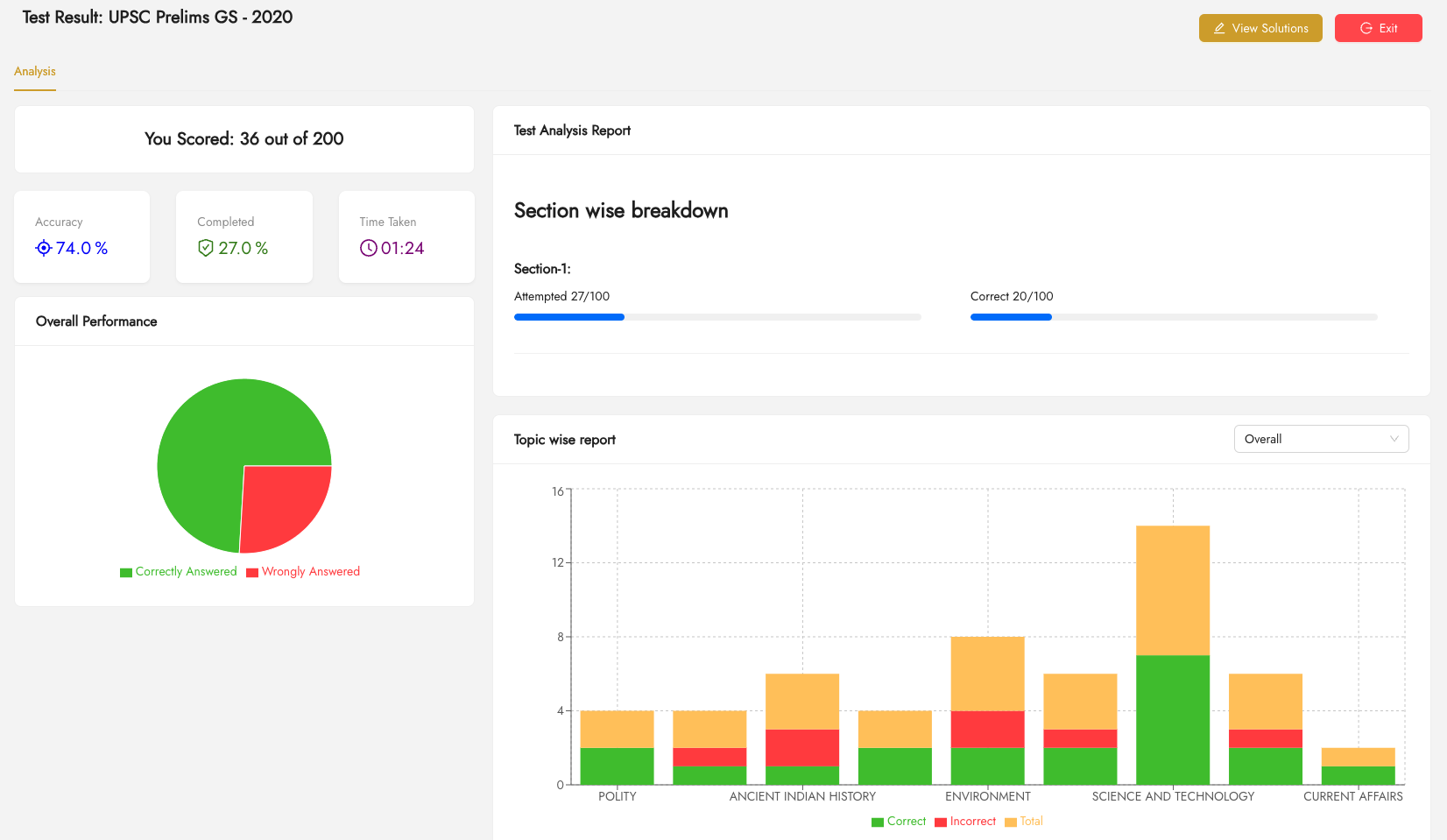Click the red Exit button
This screenshot has height=840, width=1447.
[1378, 28]
